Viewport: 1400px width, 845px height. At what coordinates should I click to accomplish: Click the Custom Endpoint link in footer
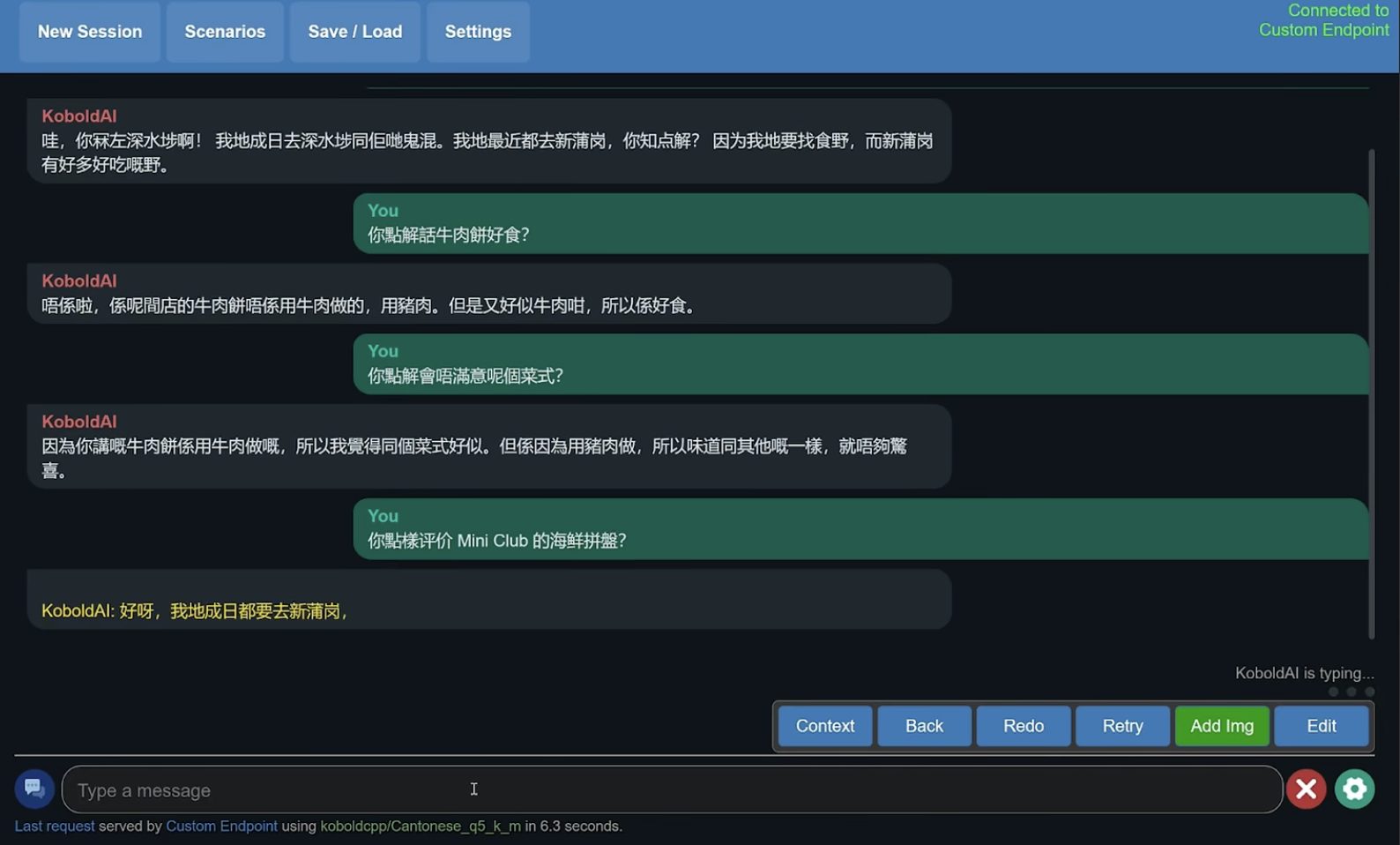[x=221, y=826]
